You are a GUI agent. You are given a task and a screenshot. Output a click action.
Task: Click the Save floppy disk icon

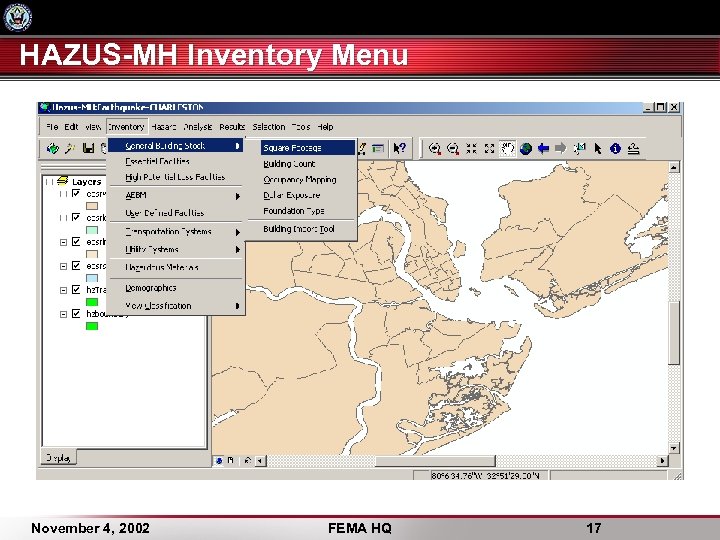[88, 148]
